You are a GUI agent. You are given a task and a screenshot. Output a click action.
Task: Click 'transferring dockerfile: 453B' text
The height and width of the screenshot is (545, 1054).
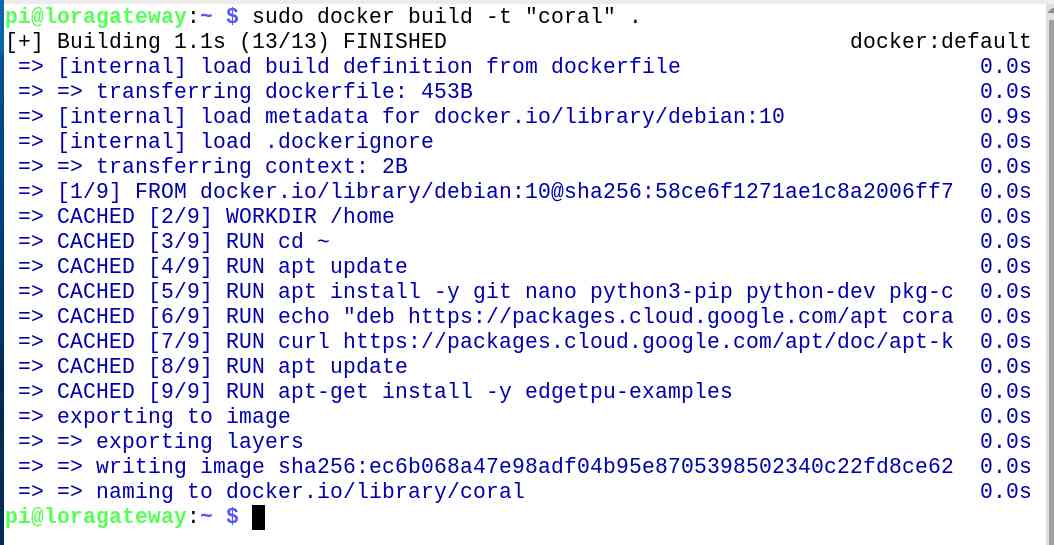pos(288,91)
